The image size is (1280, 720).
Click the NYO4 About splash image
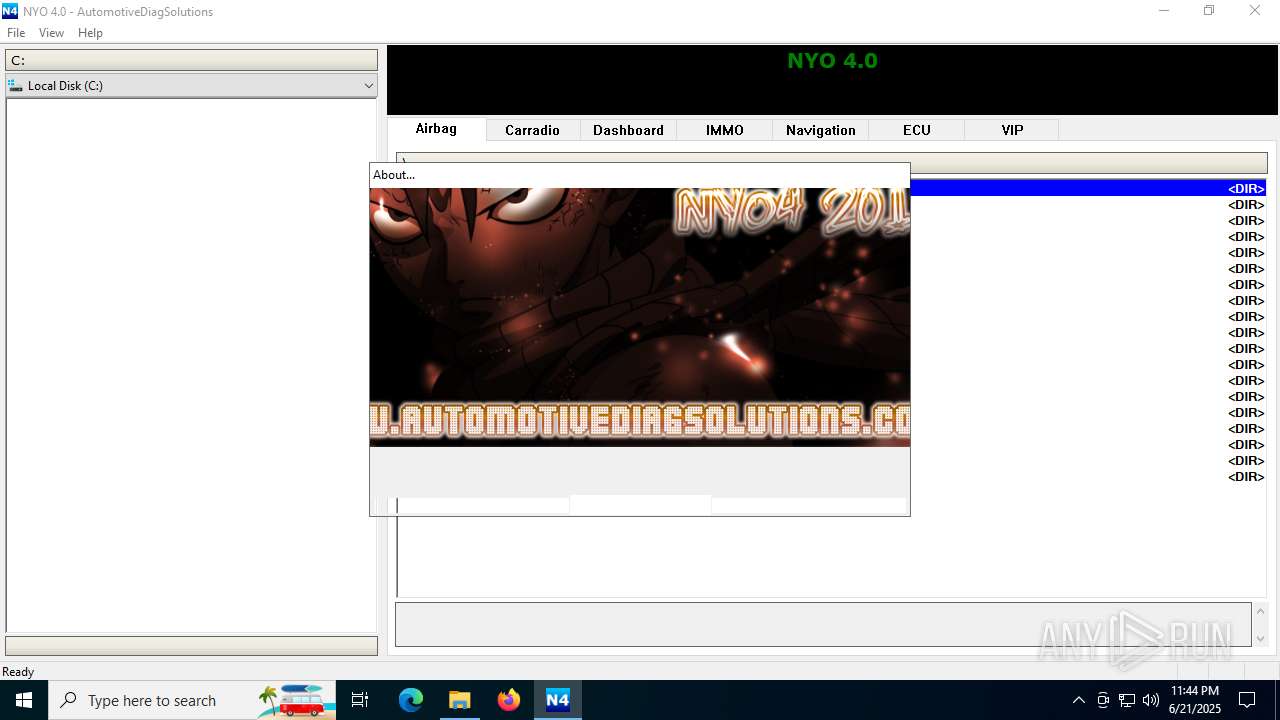pos(640,317)
